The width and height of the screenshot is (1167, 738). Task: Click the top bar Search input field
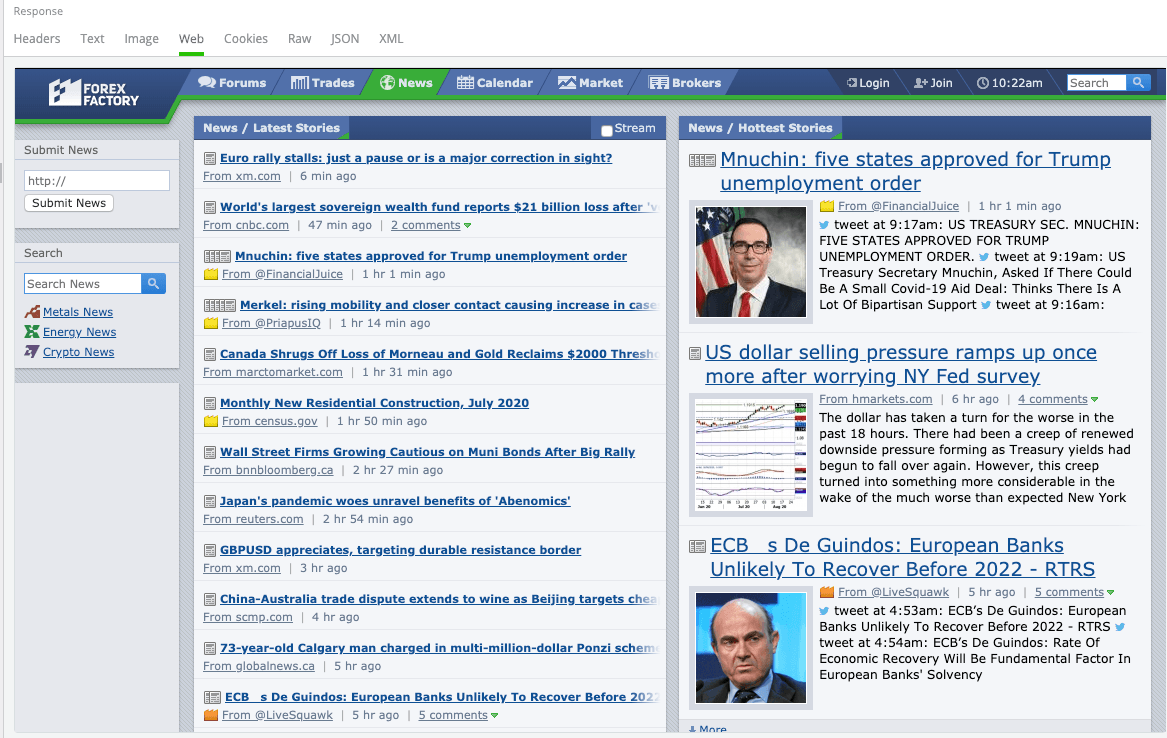coord(1096,83)
